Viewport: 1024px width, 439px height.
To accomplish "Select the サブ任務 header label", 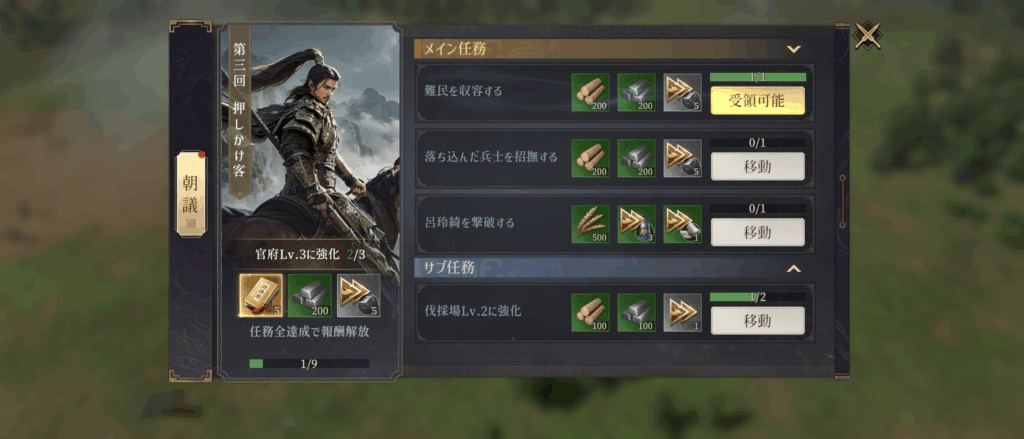I will click(449, 267).
